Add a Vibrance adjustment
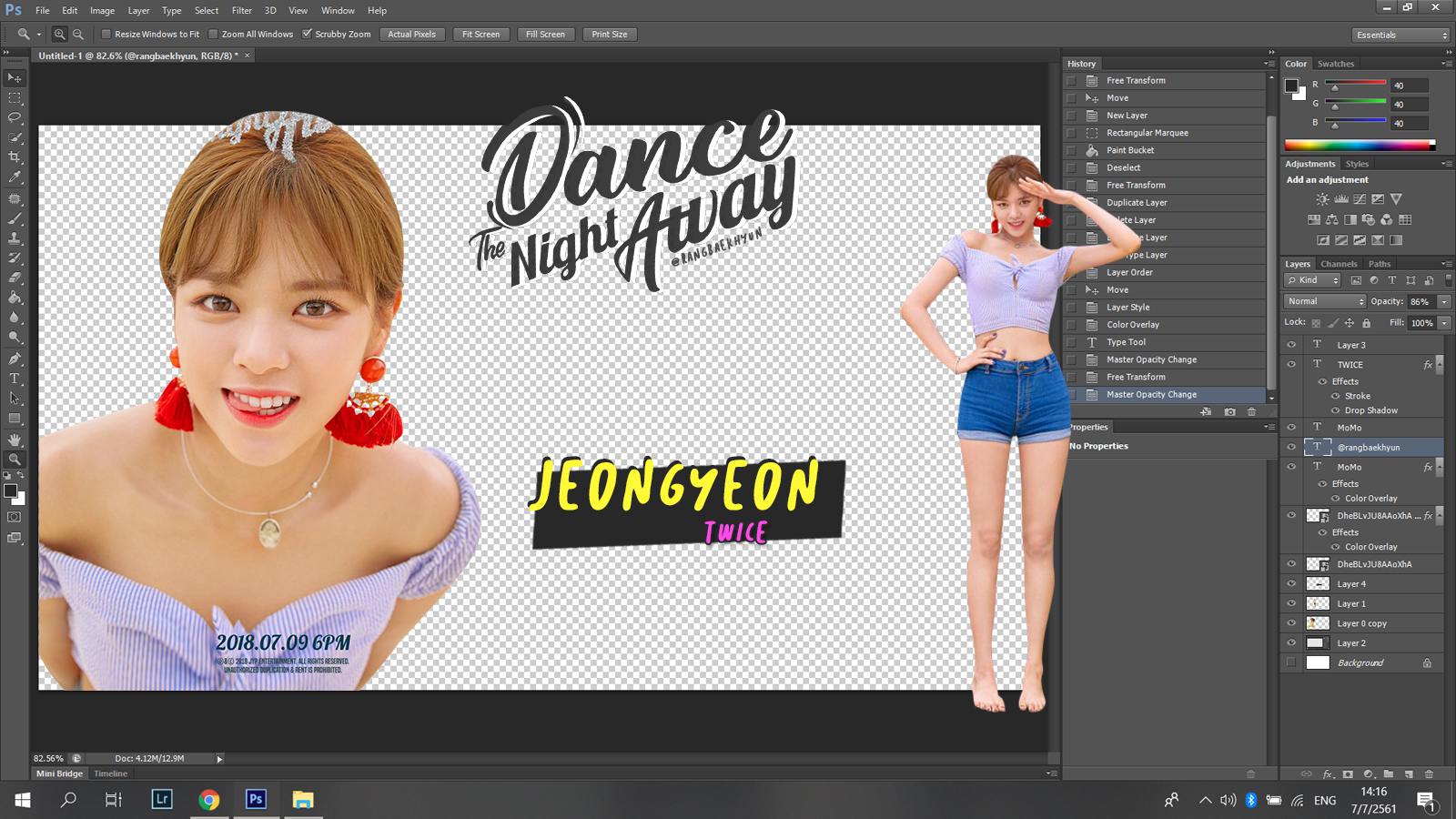Image resolution: width=1456 pixels, height=819 pixels. (x=1396, y=199)
